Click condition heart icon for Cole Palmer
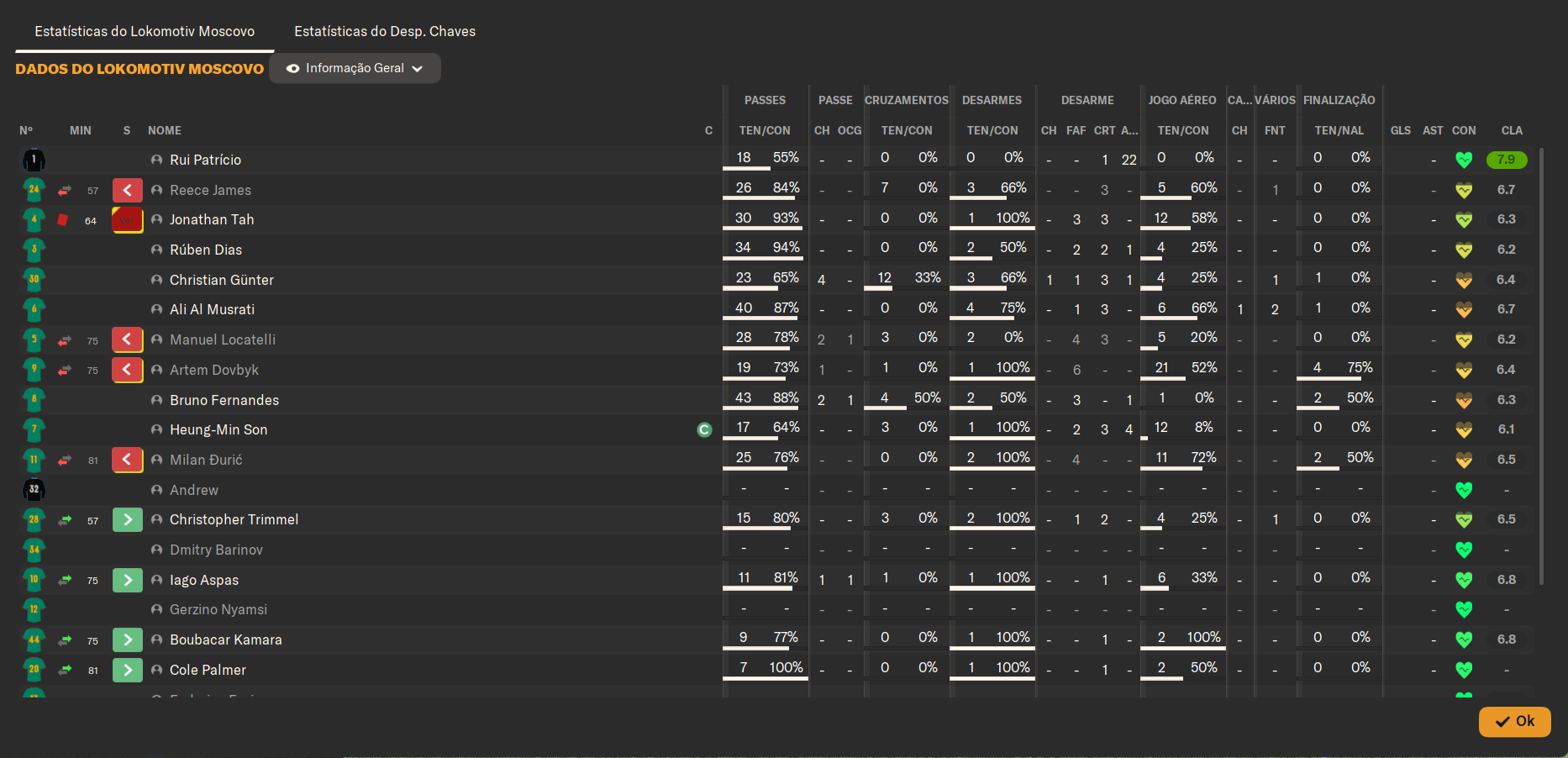The width and height of the screenshot is (1568, 758). (1464, 670)
